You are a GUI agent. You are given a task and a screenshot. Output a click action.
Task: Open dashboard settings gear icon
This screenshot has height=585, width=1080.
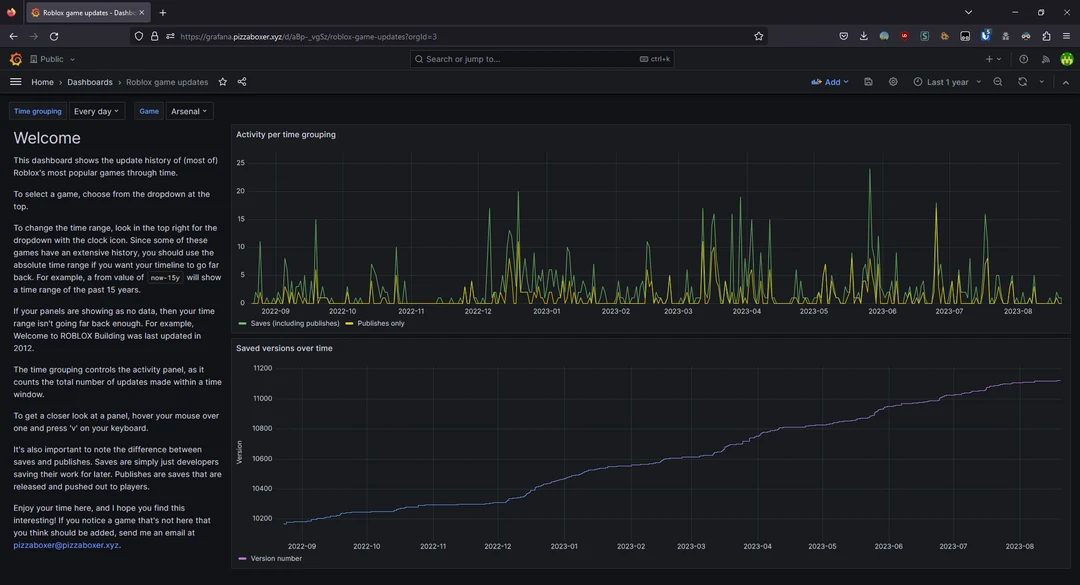pos(893,82)
